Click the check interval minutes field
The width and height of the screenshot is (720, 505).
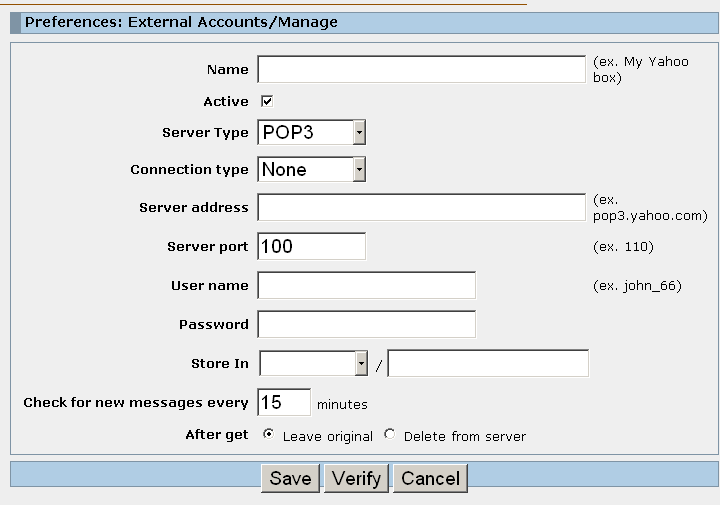coord(284,402)
